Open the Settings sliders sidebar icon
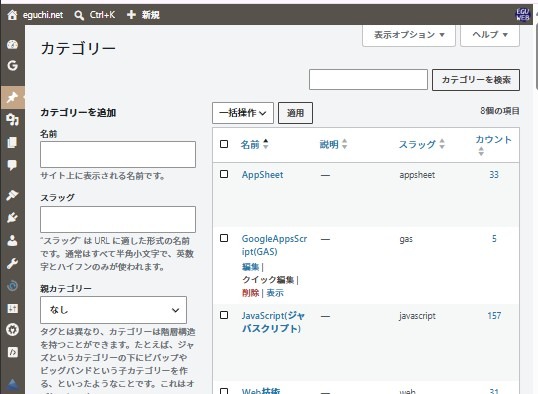Image resolution: width=538 pixels, height=394 pixels. [x=12, y=308]
